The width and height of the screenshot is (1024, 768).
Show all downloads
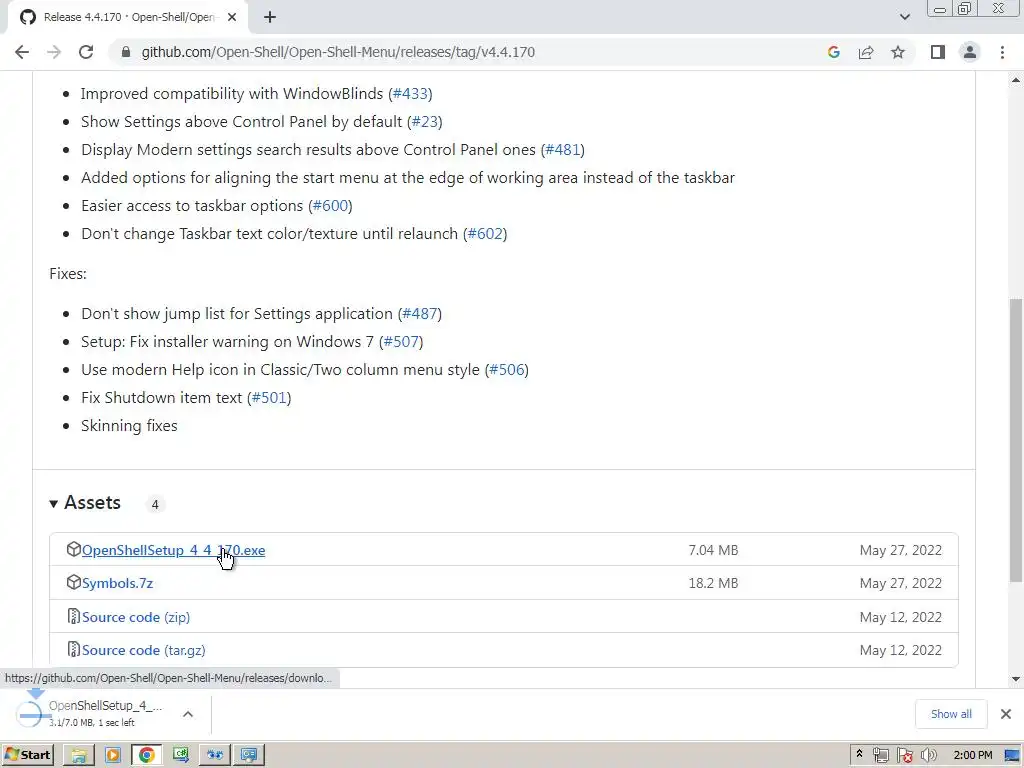click(951, 714)
